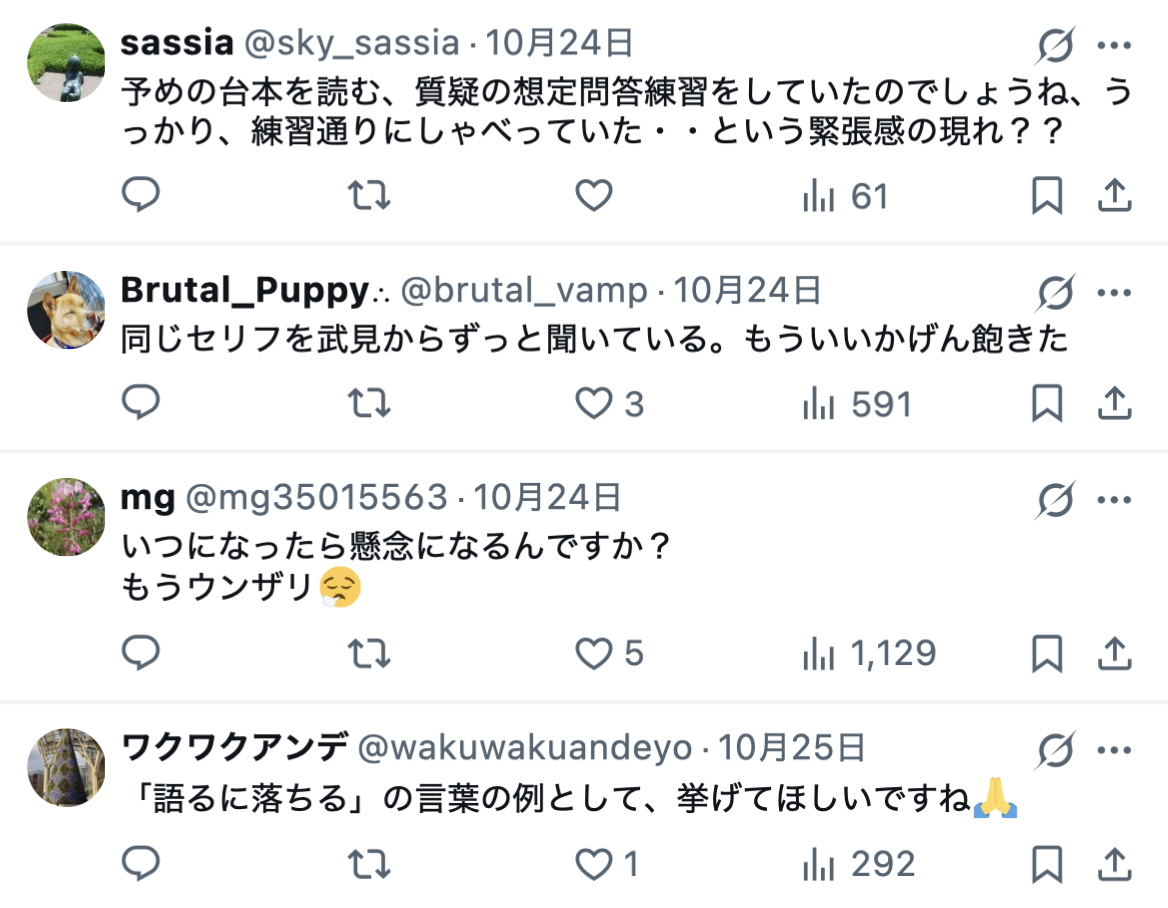View analytics on Brutal_Puppy's 591-view post
This screenshot has height=908, width=1168.
[x=857, y=404]
